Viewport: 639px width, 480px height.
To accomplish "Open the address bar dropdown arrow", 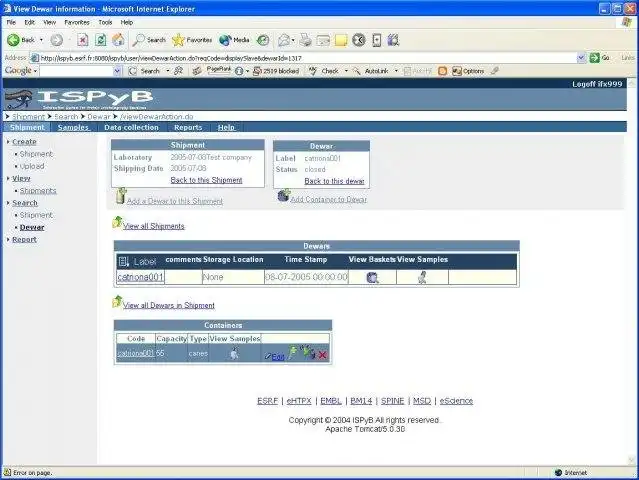I will click(x=582, y=58).
